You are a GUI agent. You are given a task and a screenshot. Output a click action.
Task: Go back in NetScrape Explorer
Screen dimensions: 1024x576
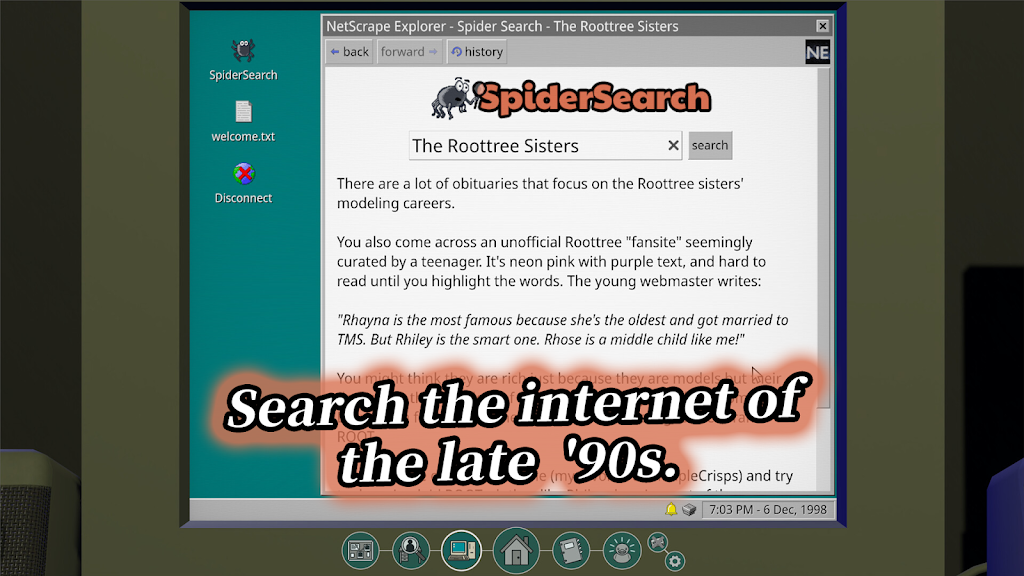coord(349,52)
